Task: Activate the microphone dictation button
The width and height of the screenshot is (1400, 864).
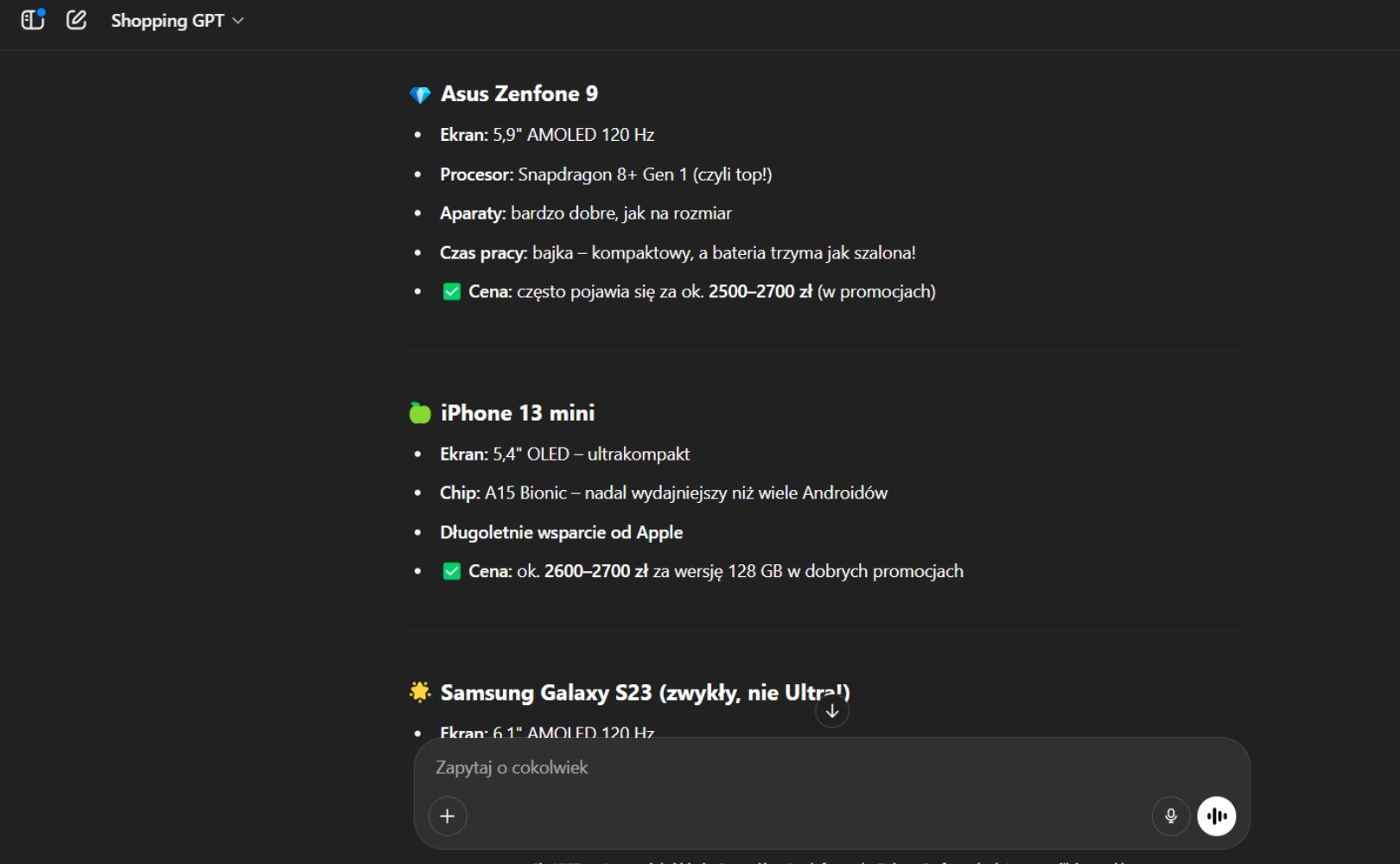Action: pos(1171,816)
